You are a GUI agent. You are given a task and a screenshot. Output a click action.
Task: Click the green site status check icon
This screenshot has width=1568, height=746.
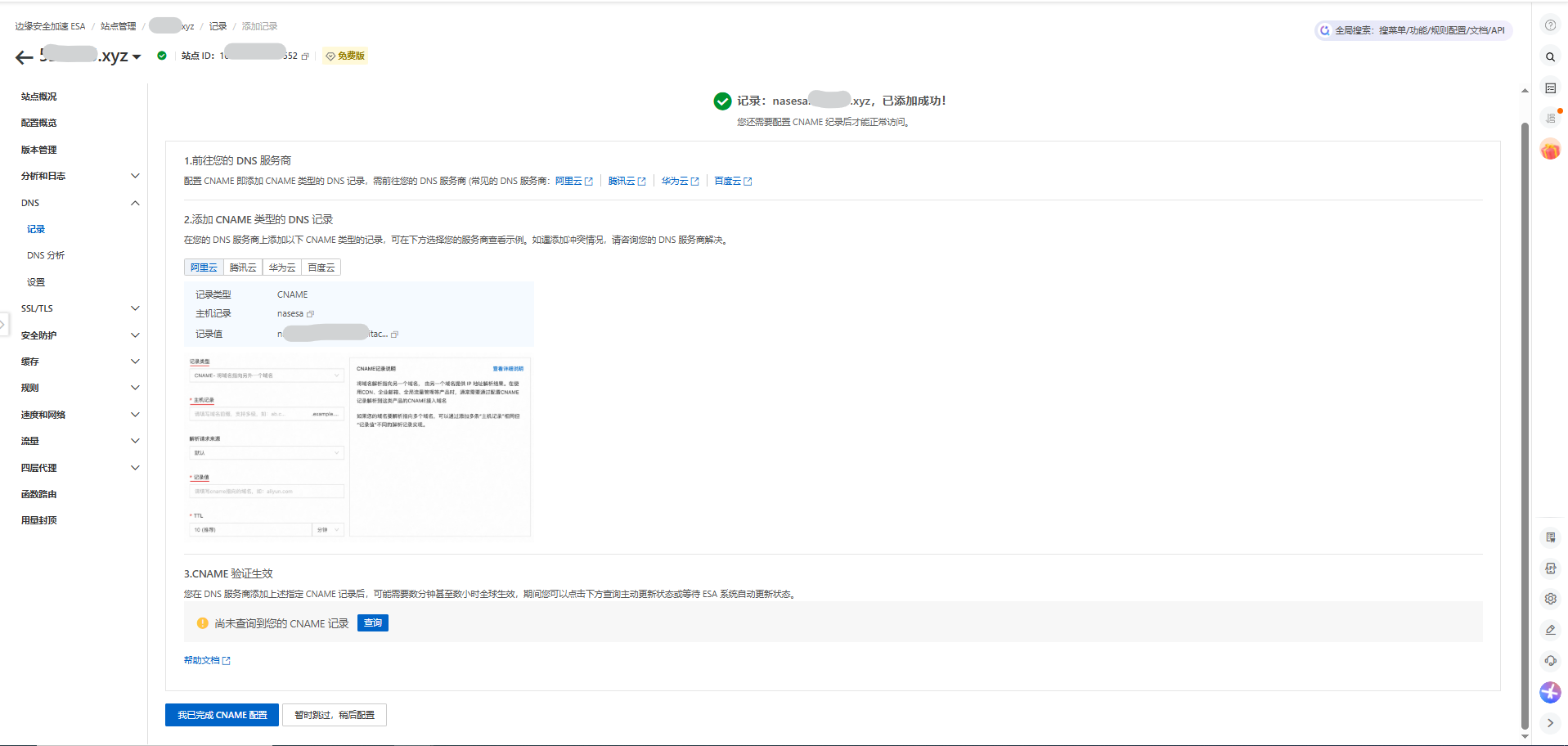162,56
